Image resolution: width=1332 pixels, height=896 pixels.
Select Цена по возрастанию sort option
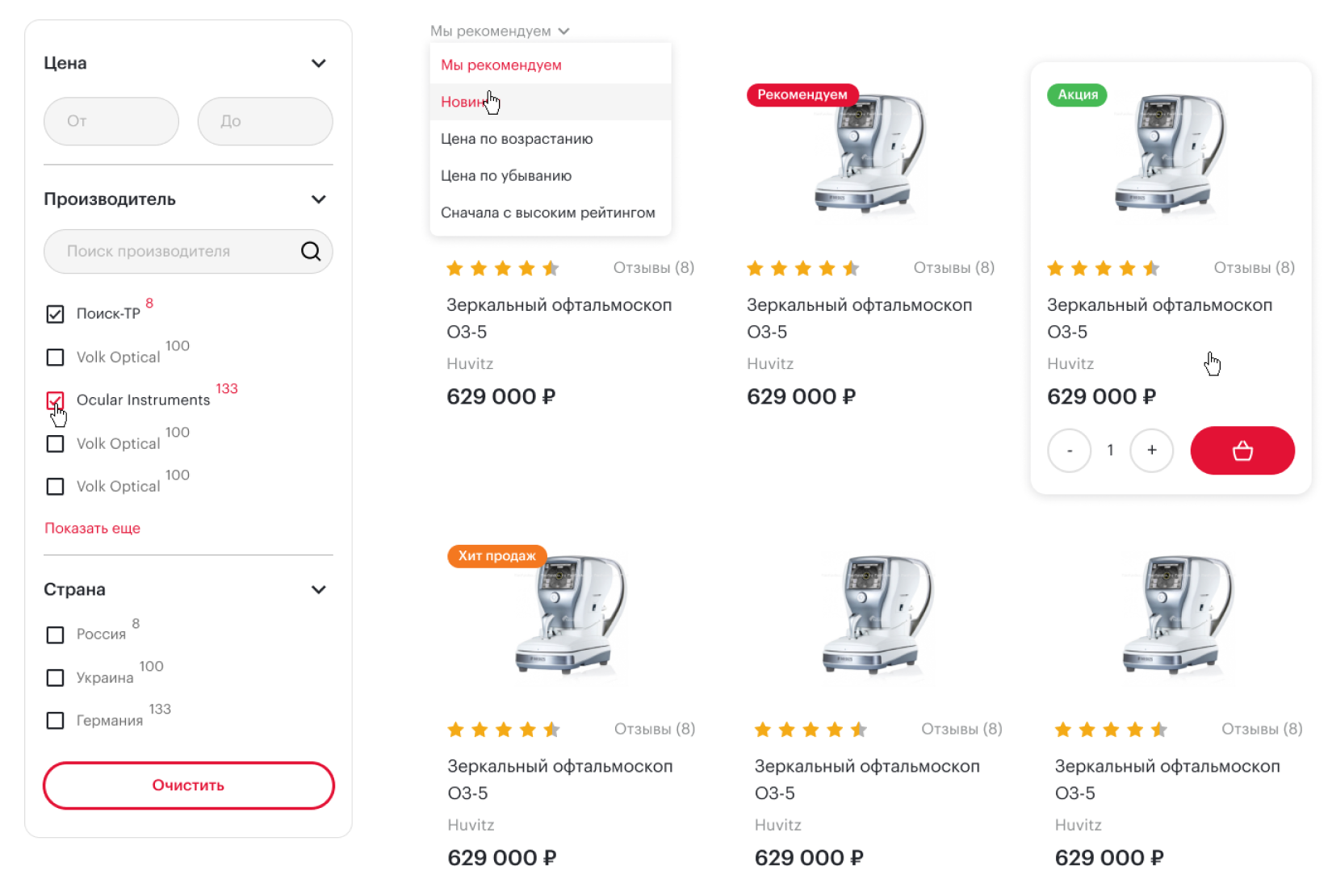tap(517, 139)
